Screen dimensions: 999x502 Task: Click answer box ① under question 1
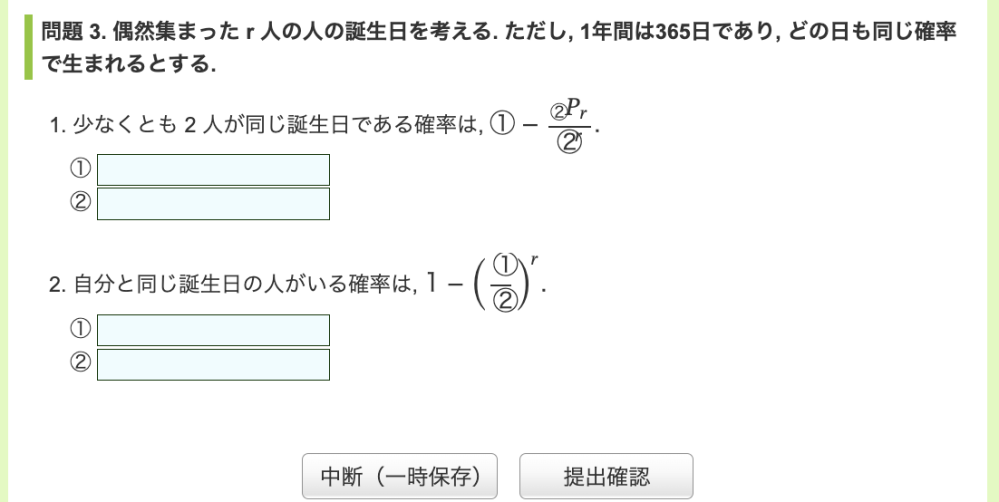tap(213, 169)
